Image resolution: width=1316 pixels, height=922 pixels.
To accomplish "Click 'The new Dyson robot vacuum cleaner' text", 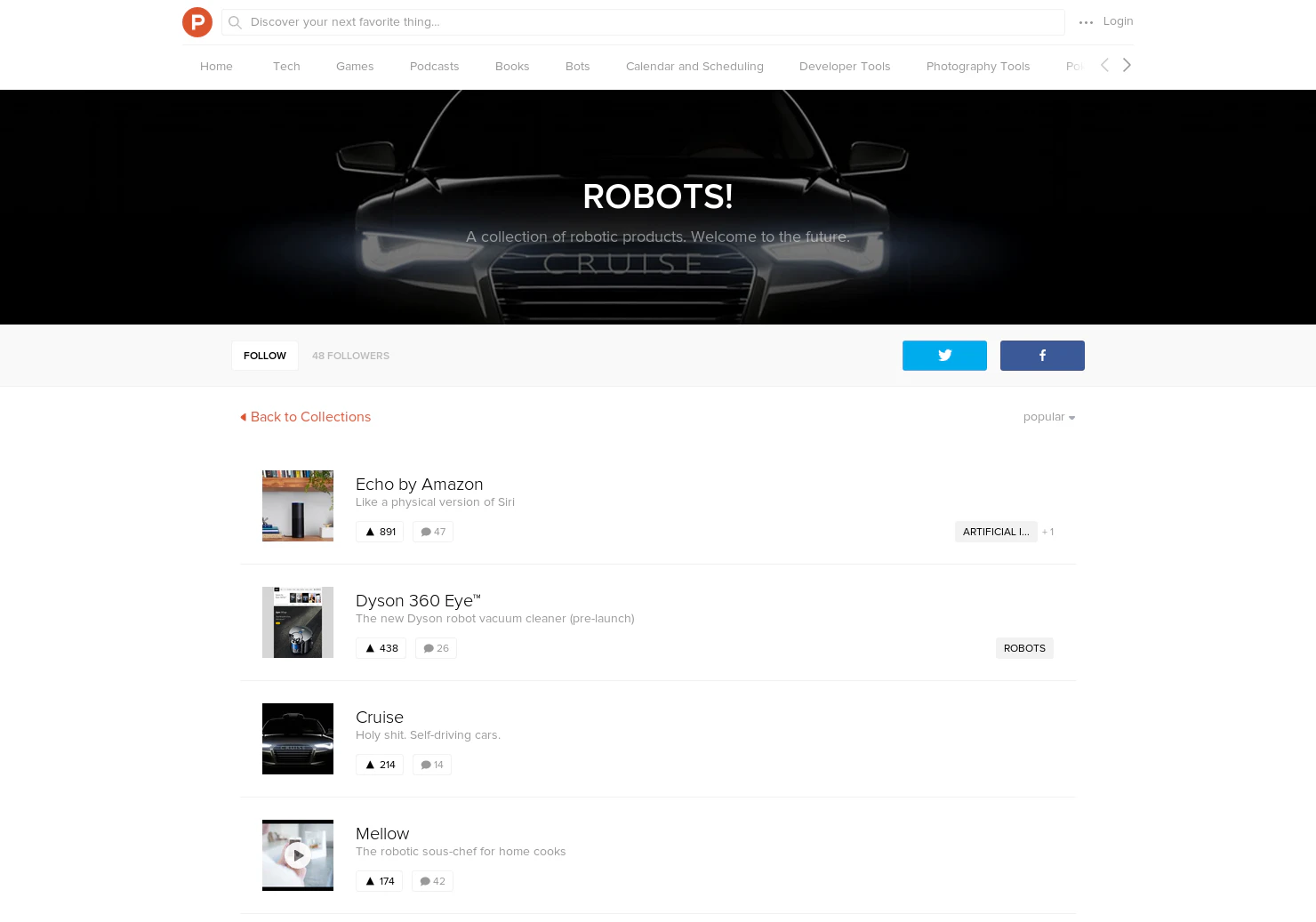I will pos(495,619).
